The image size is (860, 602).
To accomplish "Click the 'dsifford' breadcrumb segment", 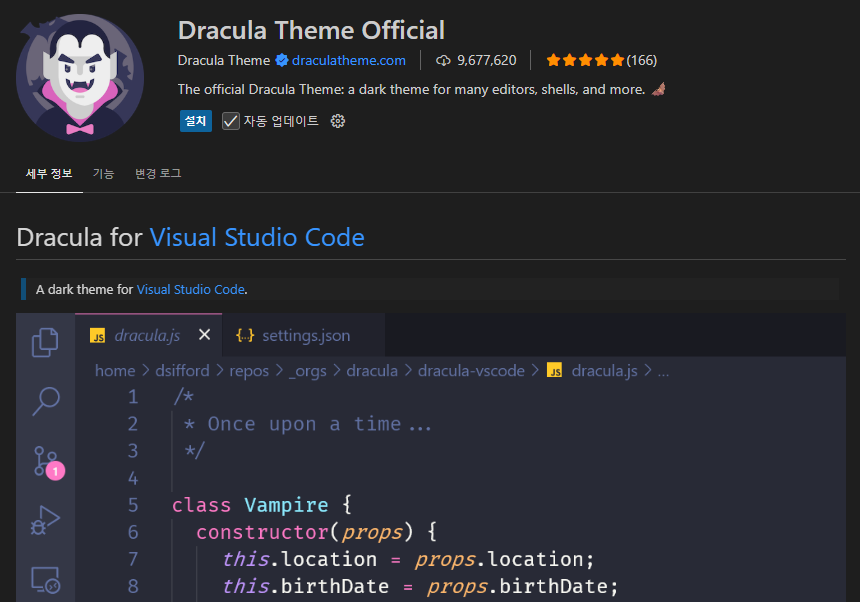I will [x=182, y=371].
